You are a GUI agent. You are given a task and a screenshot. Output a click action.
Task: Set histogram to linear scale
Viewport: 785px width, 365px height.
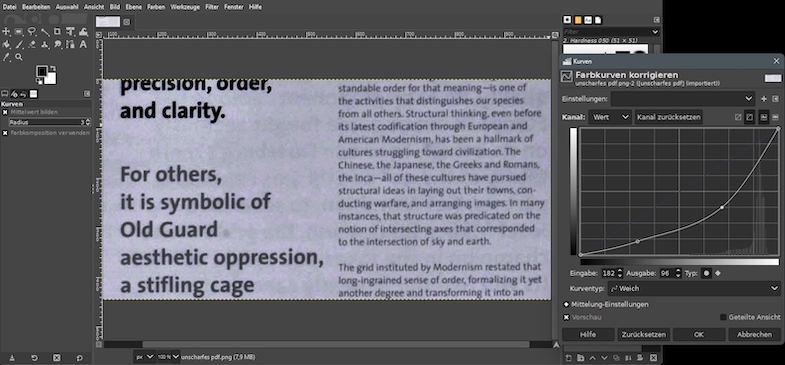pos(764,117)
